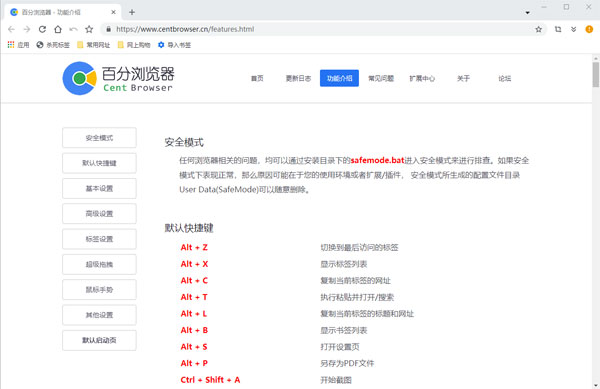The height and width of the screenshot is (389, 600).
Task: Go forward with the forward arrow
Action: (x=26, y=29)
